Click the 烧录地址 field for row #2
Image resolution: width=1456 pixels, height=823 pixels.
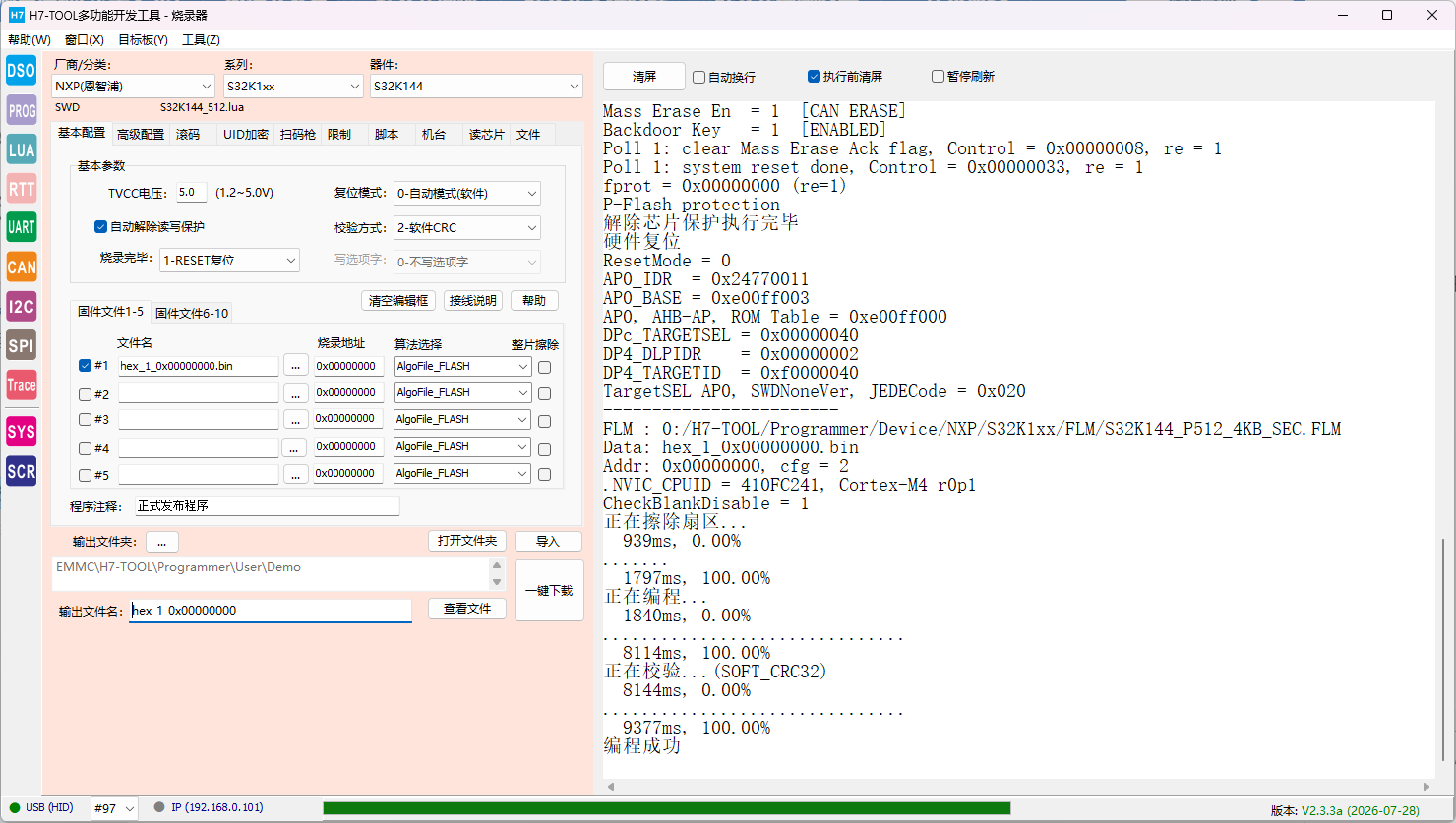point(349,392)
